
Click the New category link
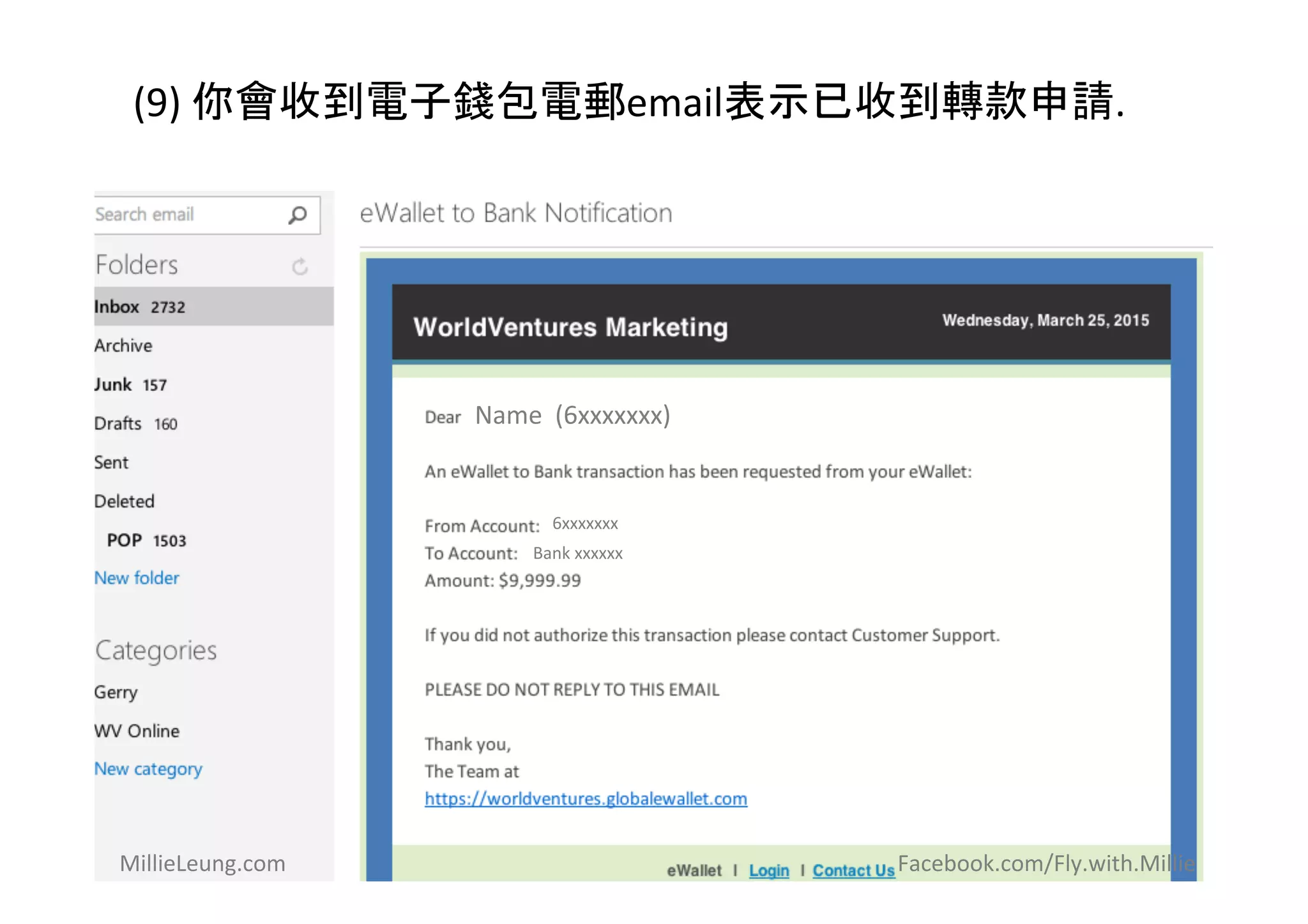pos(148,769)
